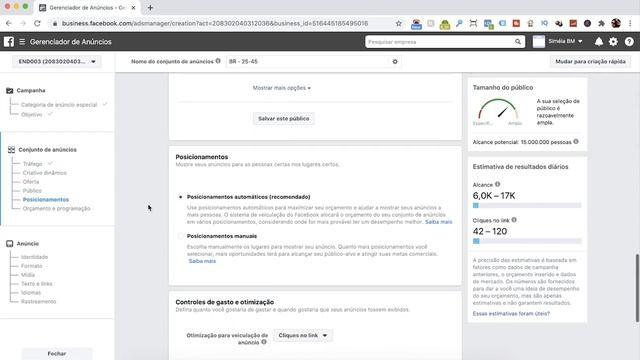Open Saiba mais link for automatic placements
This screenshot has height=360, width=640.
coord(438,222)
